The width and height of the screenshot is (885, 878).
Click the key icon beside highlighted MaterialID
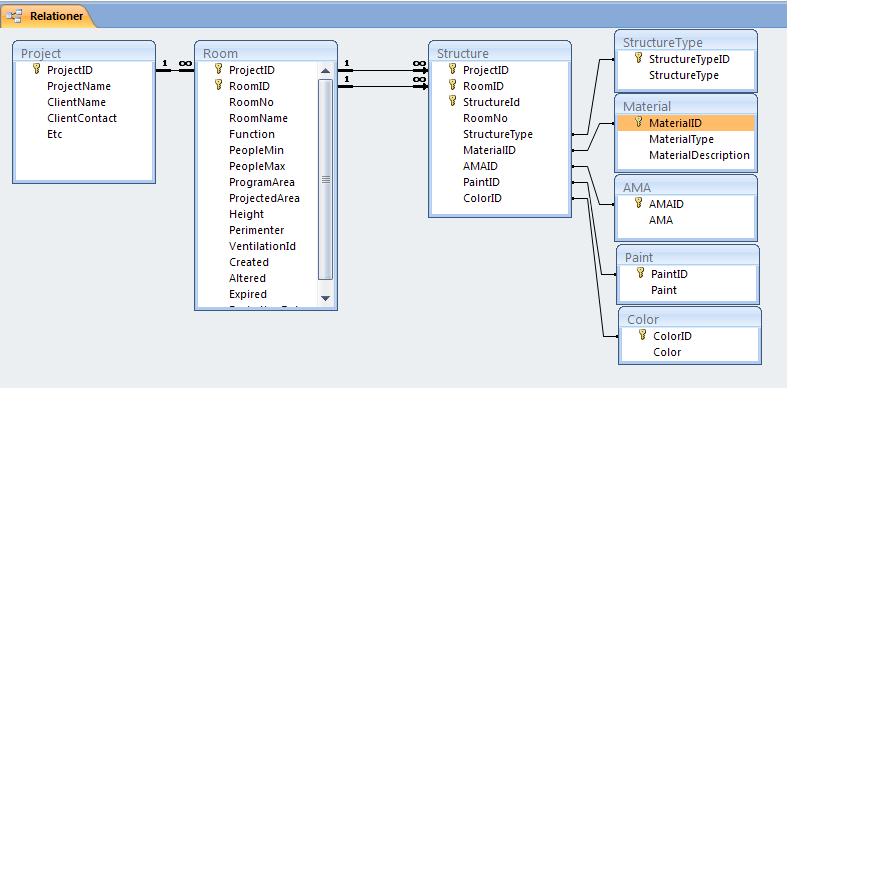638,122
